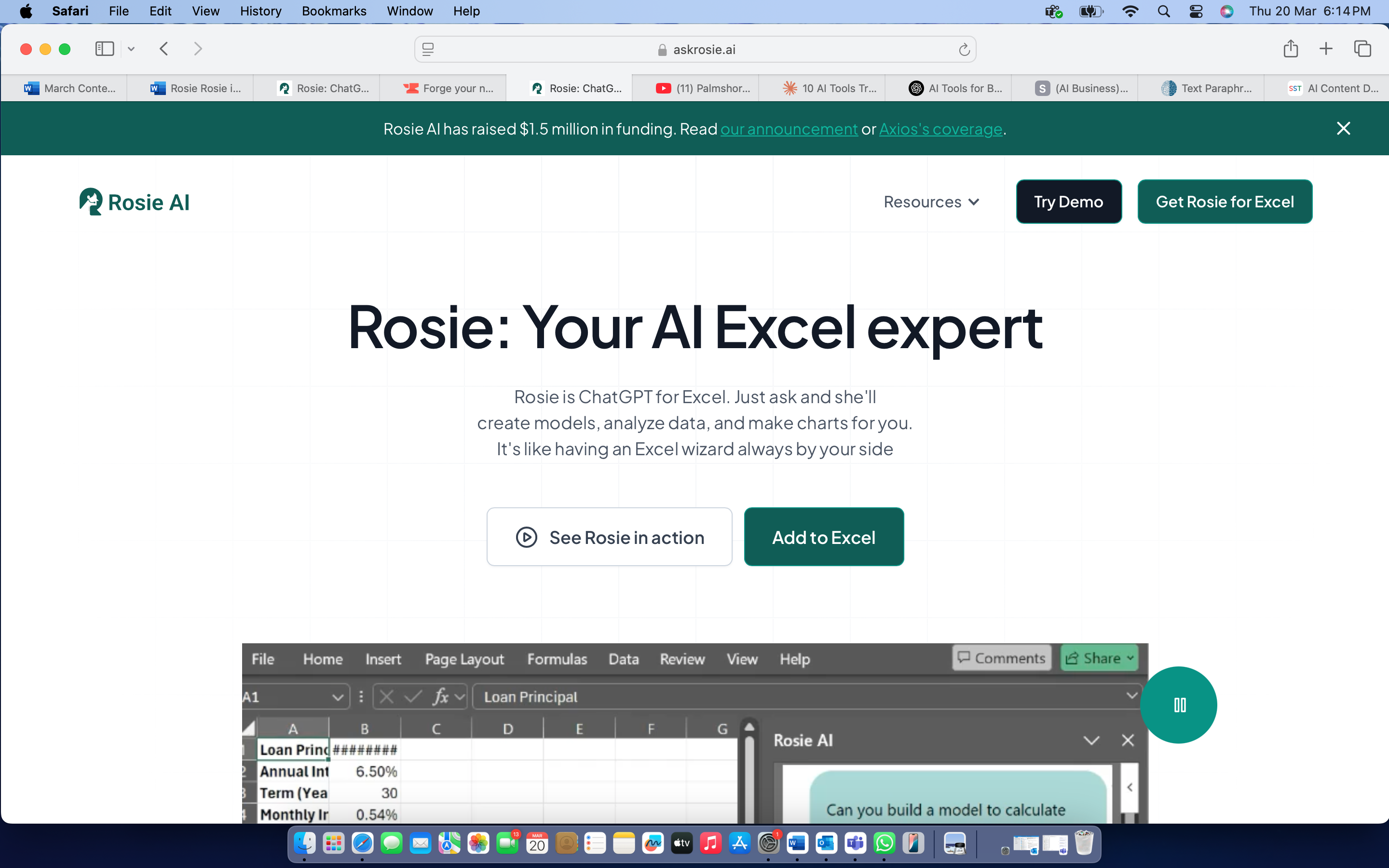This screenshot has height=868, width=1389.
Task: Expand the tab group dropdown arrow
Action: (131, 49)
